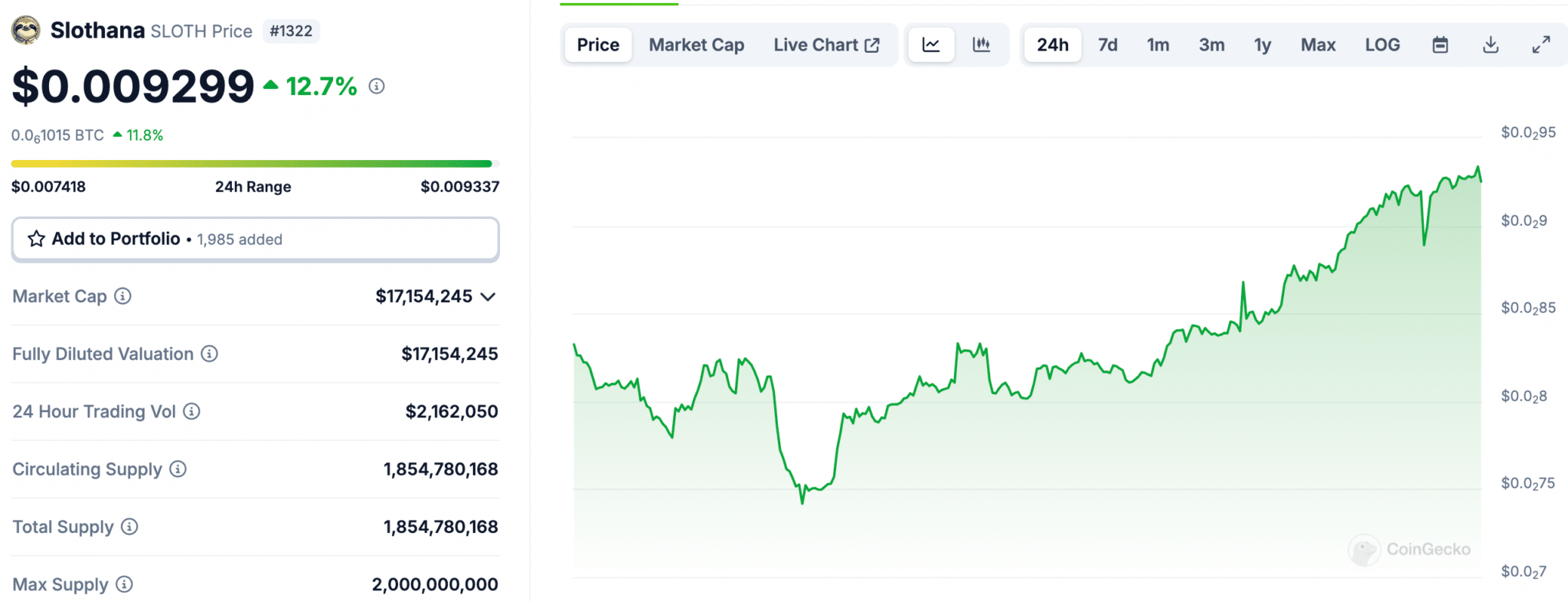The height and width of the screenshot is (601, 1568).
Task: Select the 3m time range
Action: pyautogui.click(x=1212, y=45)
